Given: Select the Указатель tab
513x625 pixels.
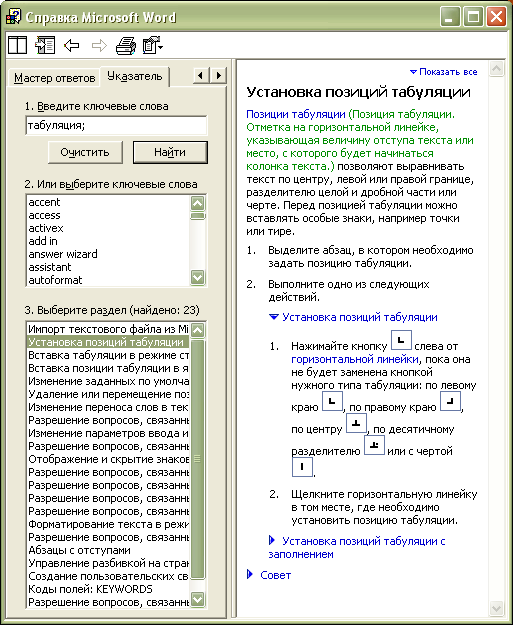Looking at the screenshot, I should click(135, 76).
